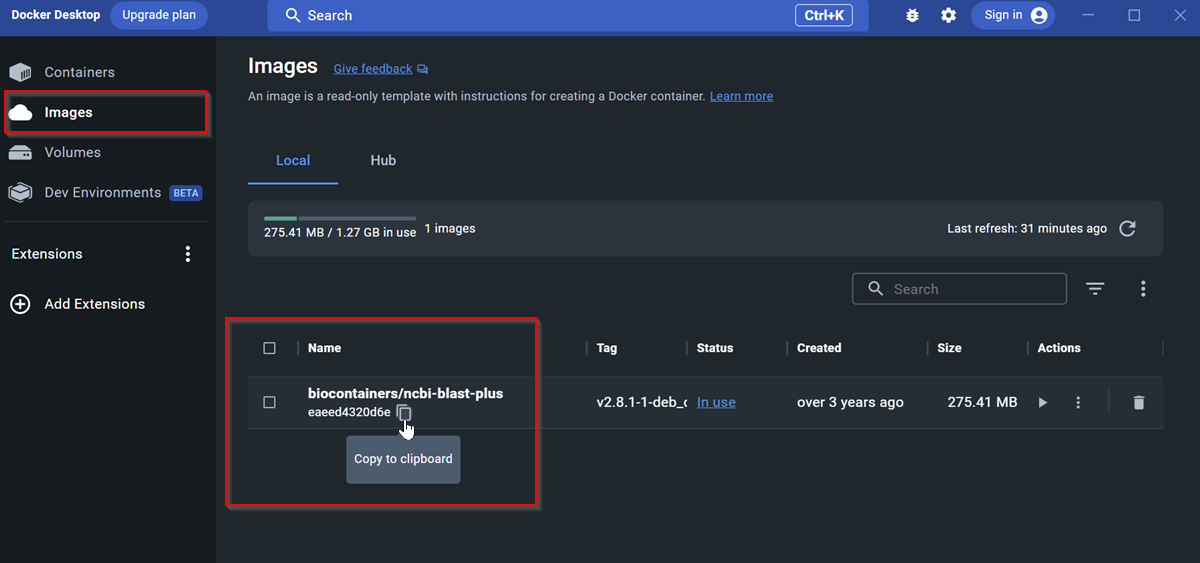The height and width of the screenshot is (563, 1200).
Task: Check the biocontainers/ncbi-blast-plus row checkbox
Action: [x=269, y=402]
